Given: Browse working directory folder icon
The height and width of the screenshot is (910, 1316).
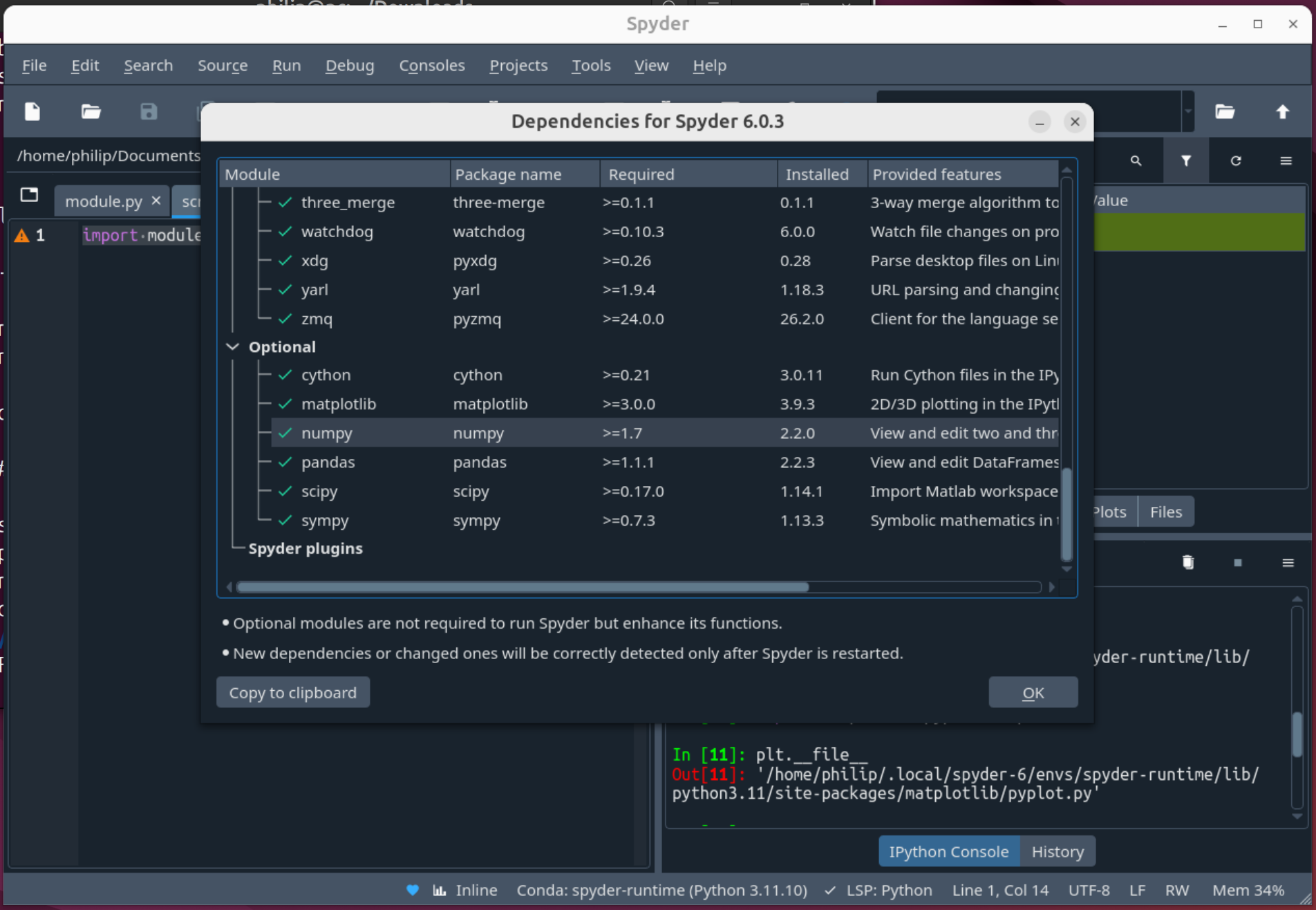Looking at the screenshot, I should coord(1225,111).
